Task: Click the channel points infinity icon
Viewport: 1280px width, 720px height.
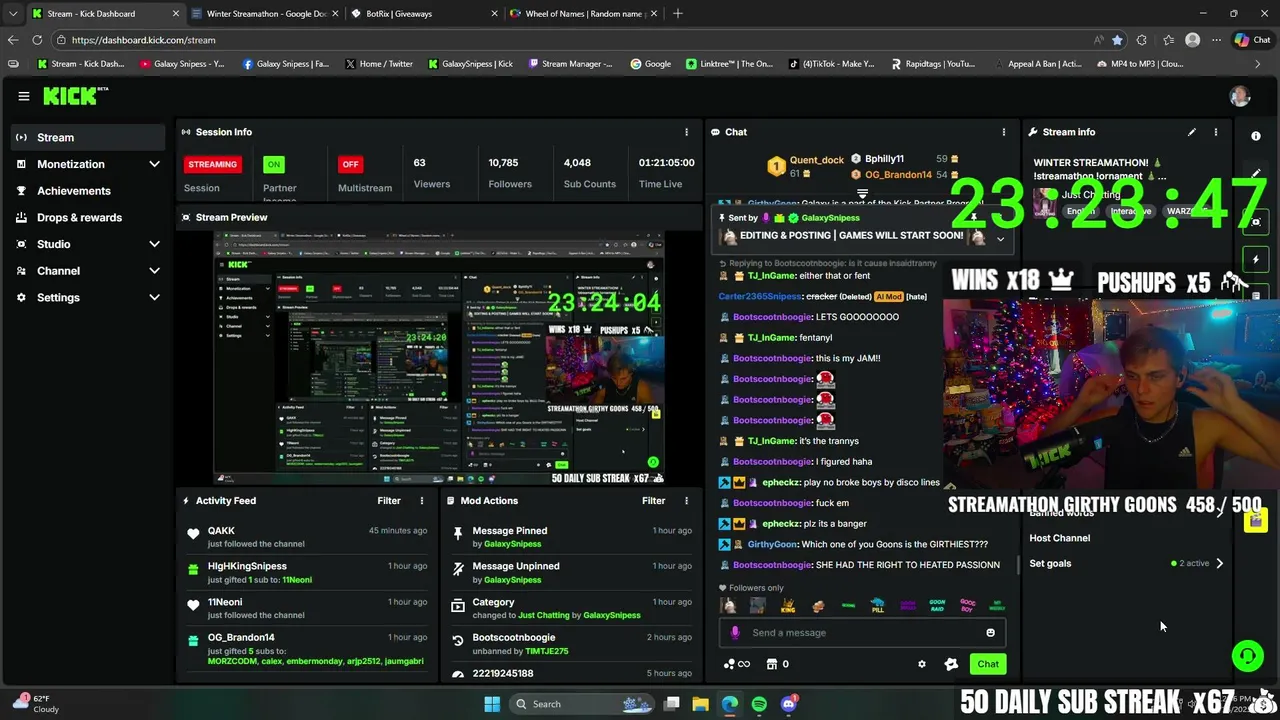Action: pos(737,664)
